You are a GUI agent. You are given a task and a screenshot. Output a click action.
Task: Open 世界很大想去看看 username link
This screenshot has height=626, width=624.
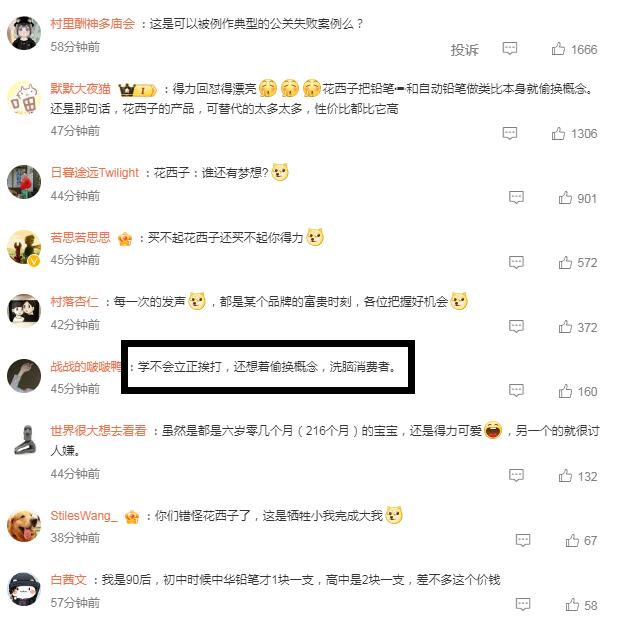(x=98, y=431)
